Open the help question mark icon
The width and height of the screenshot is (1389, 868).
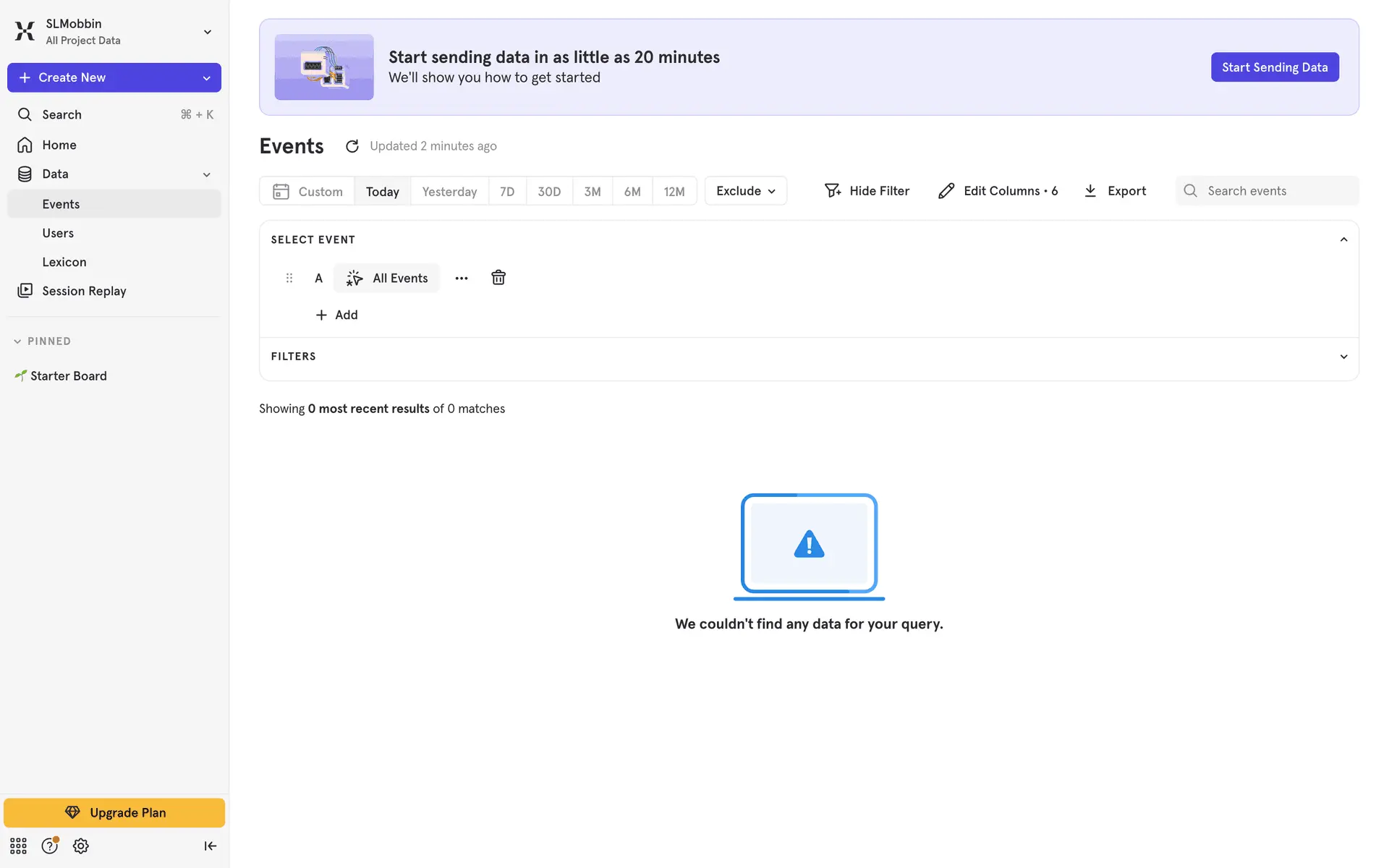tap(49, 846)
